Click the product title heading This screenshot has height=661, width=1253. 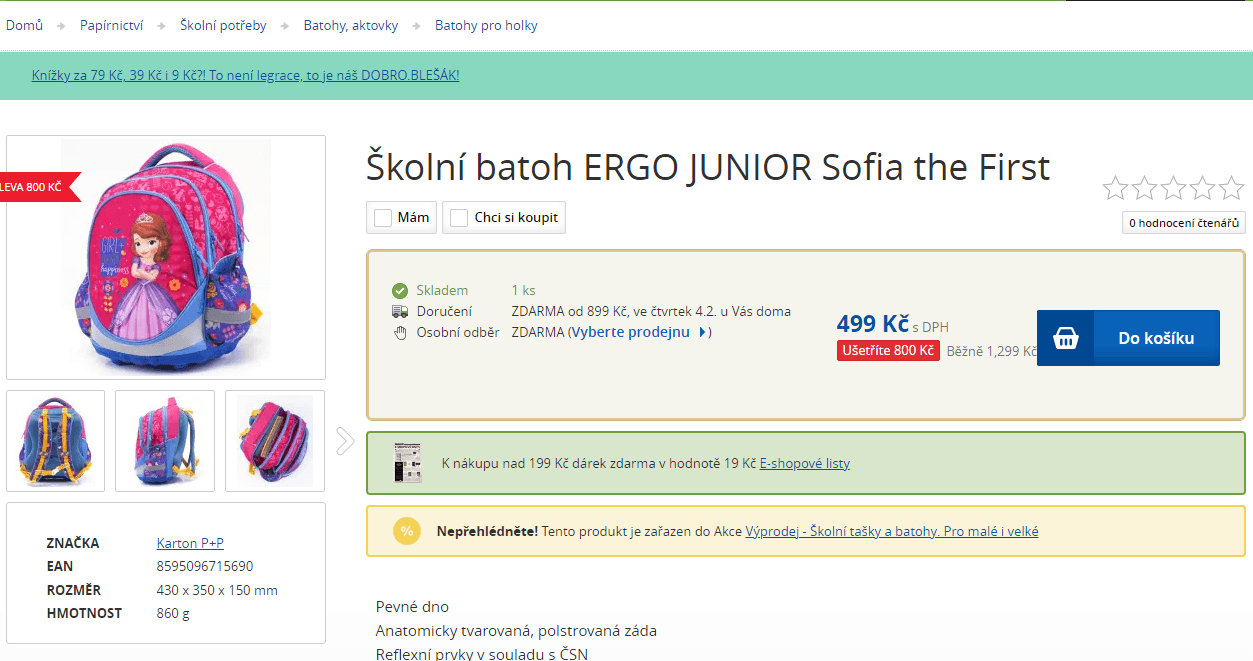(x=708, y=167)
